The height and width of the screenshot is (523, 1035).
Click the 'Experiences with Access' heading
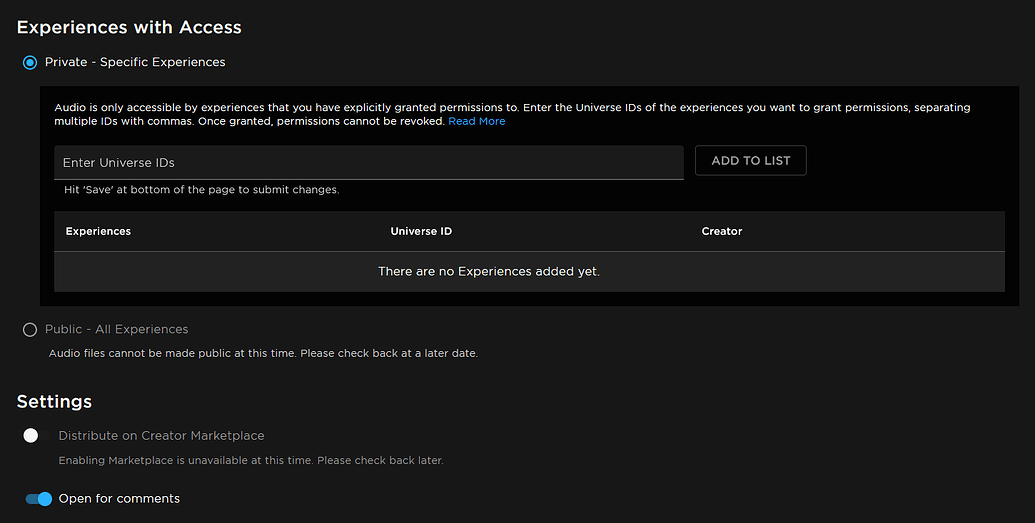click(x=129, y=27)
